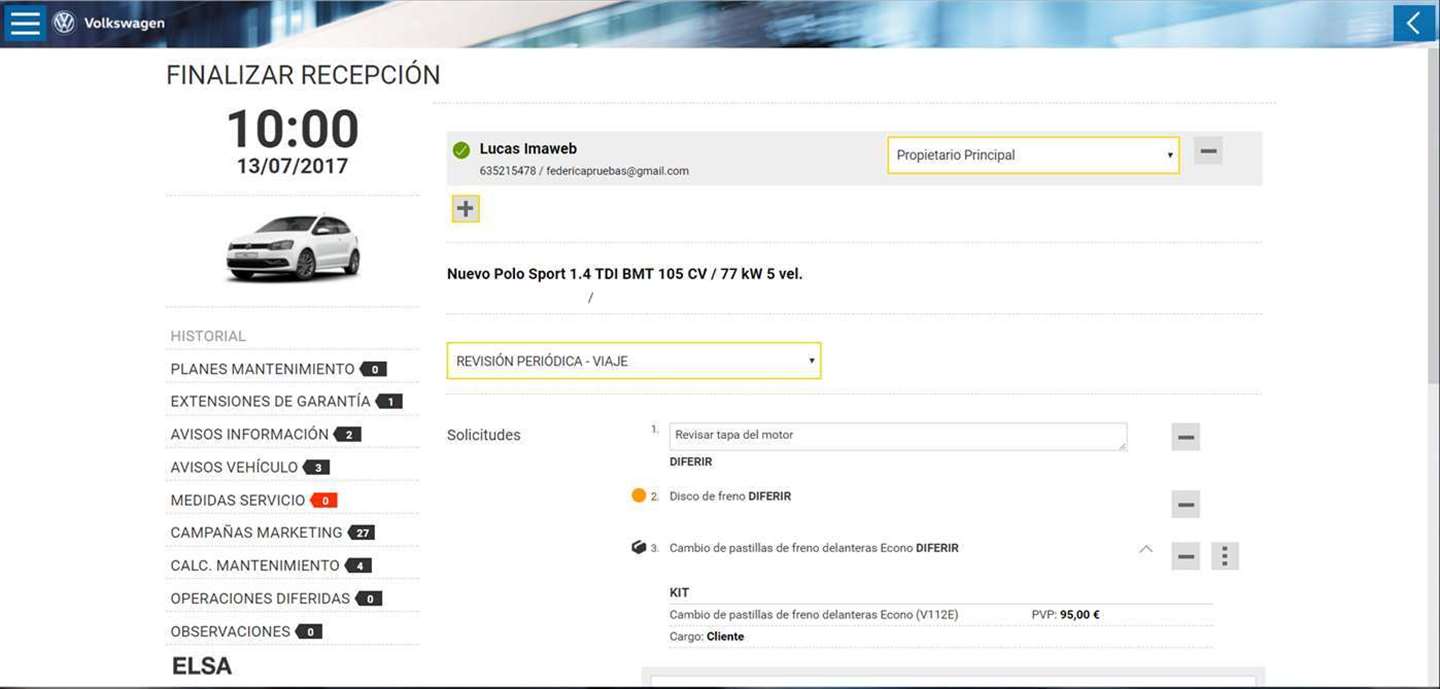Click the Volkswagen logo

(64, 23)
